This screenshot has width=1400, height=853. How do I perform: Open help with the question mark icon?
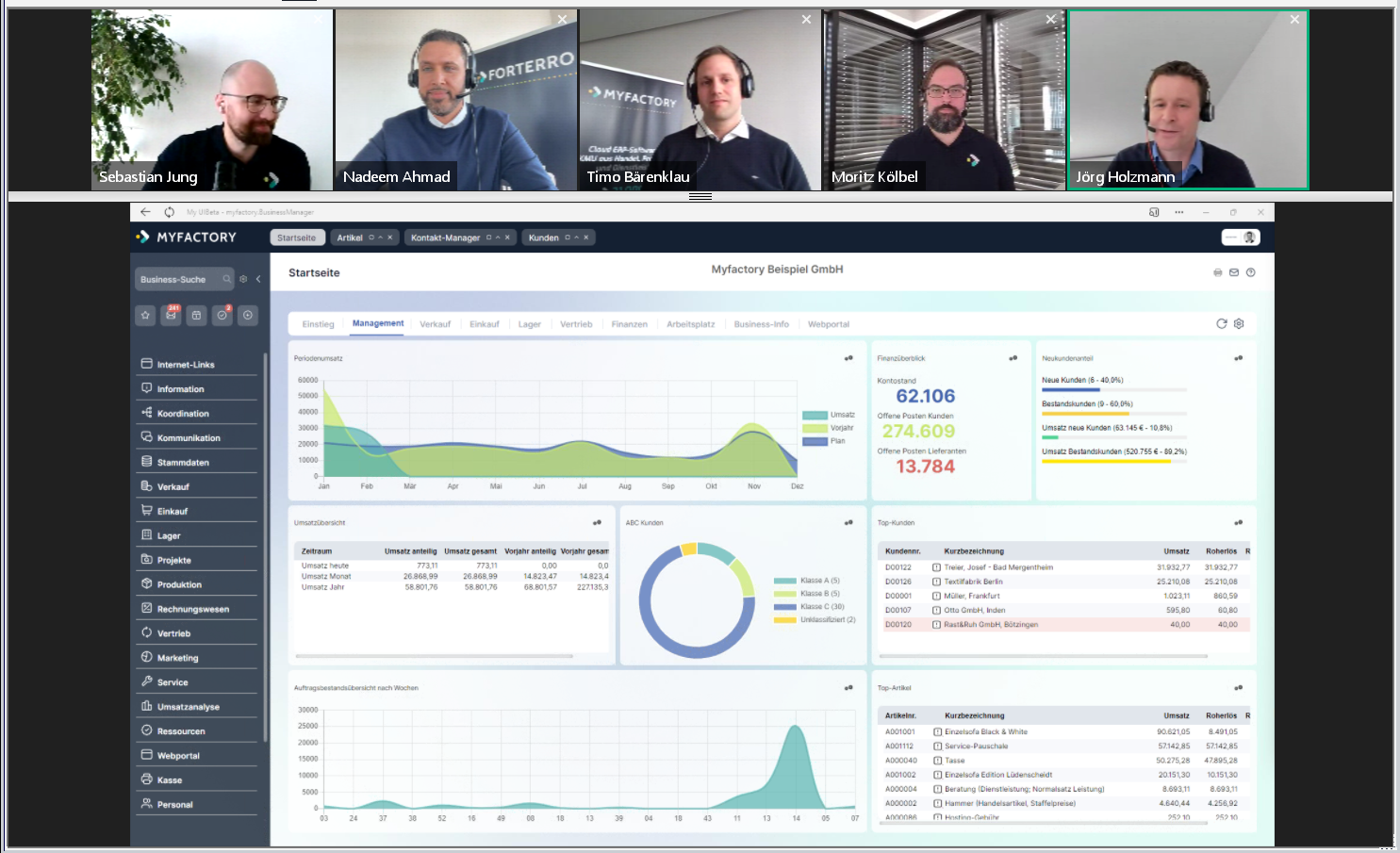(x=1251, y=272)
